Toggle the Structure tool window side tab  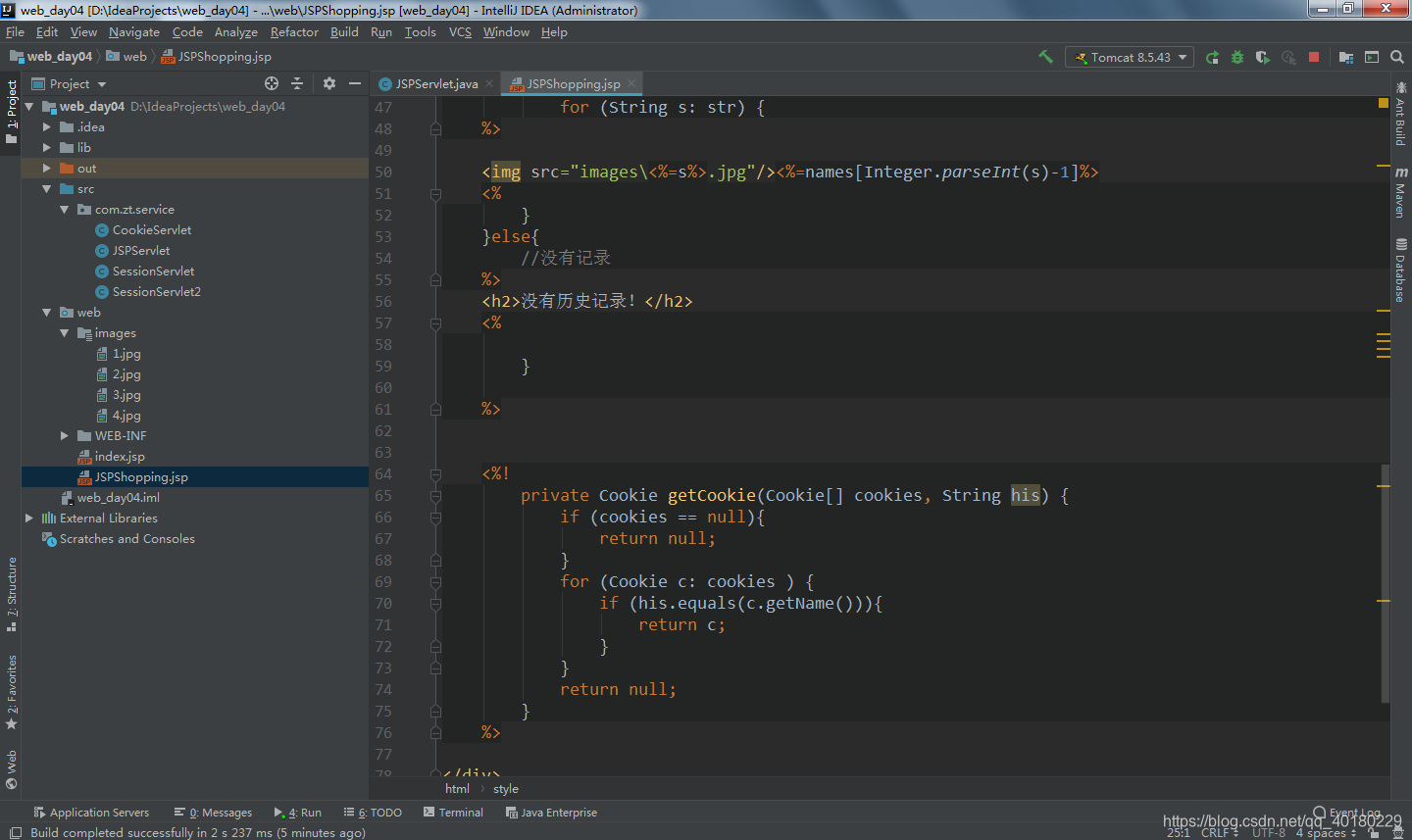11,594
